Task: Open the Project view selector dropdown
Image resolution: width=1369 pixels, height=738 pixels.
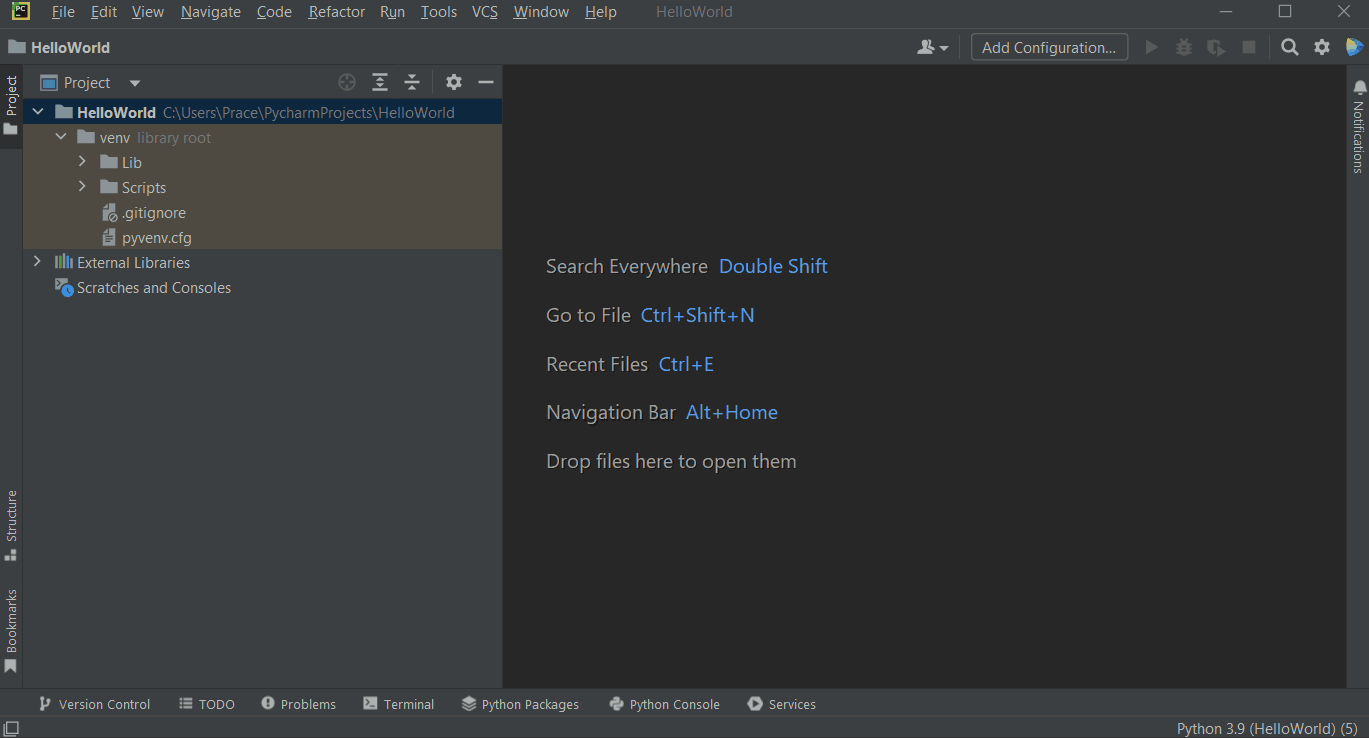Action: click(90, 83)
